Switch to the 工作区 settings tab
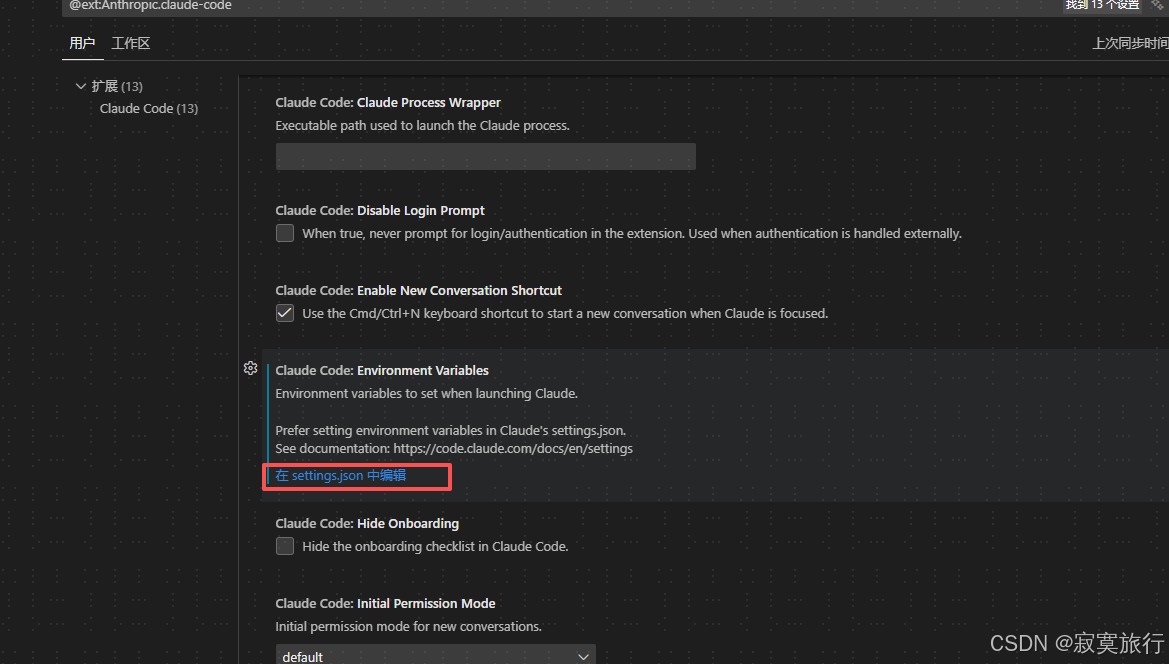Screen dimensions: 1169x664 (130, 43)
